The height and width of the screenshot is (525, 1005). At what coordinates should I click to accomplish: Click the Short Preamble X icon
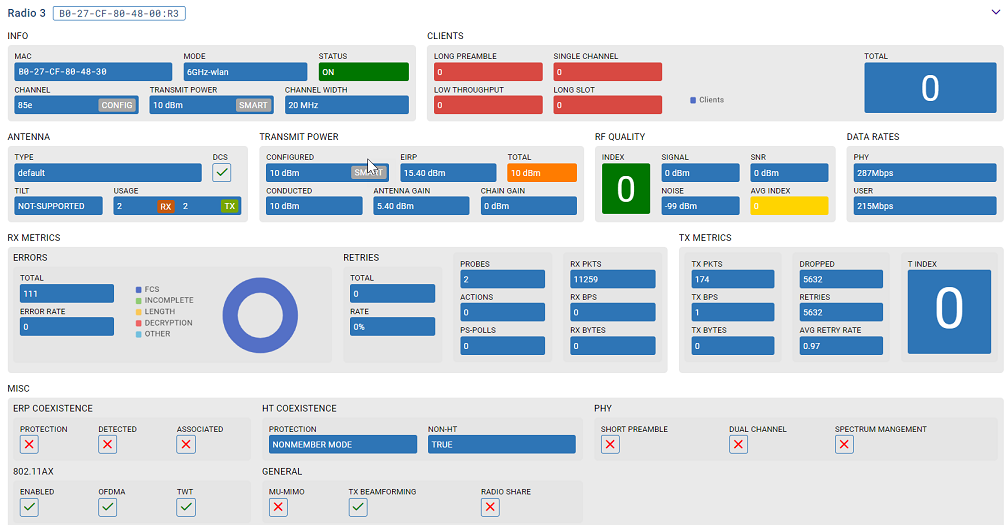[611, 445]
